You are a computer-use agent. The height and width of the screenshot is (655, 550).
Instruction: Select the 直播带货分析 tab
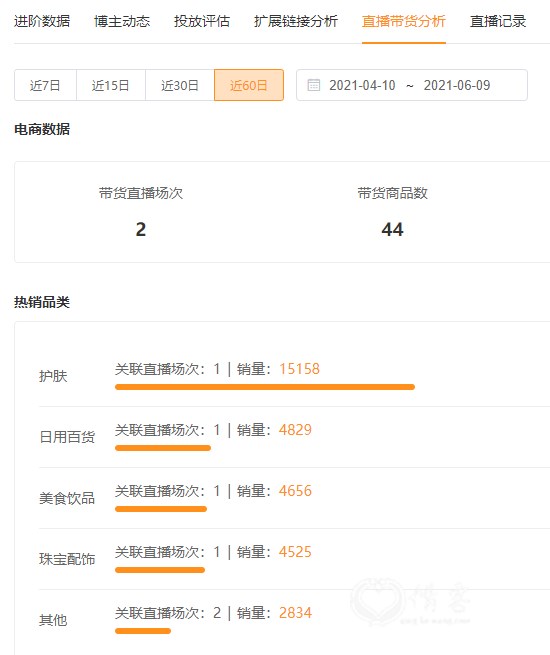pos(404,21)
